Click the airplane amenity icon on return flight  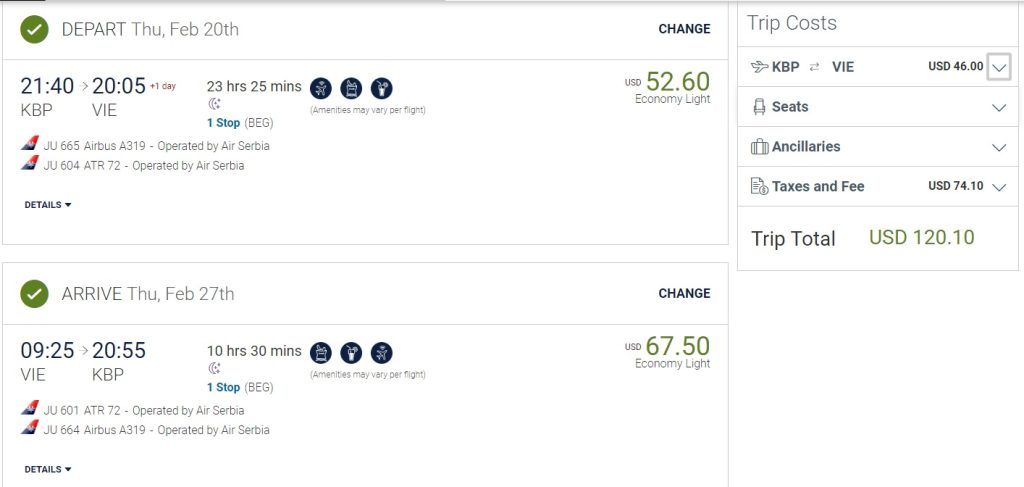click(x=381, y=352)
